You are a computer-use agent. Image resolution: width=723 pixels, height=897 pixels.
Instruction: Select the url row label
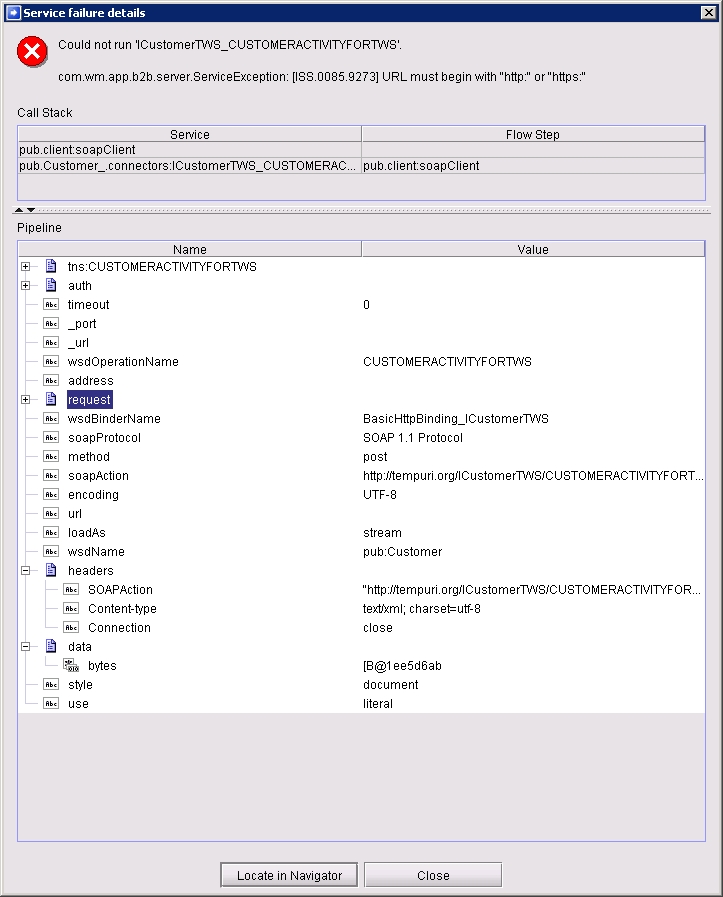75,514
